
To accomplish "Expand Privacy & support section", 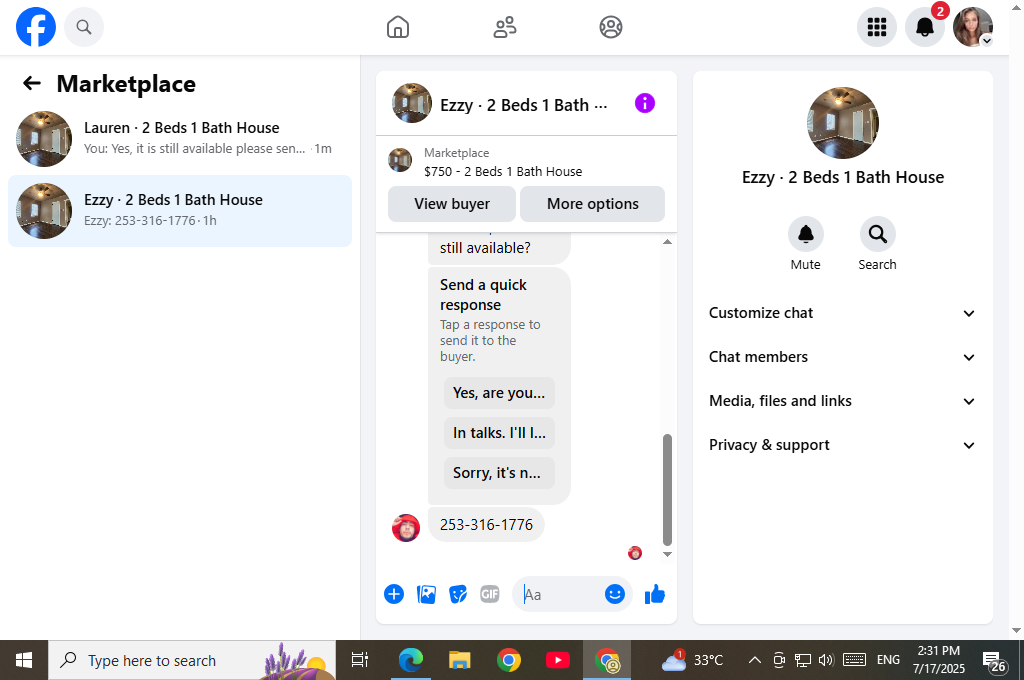I will 842,445.
